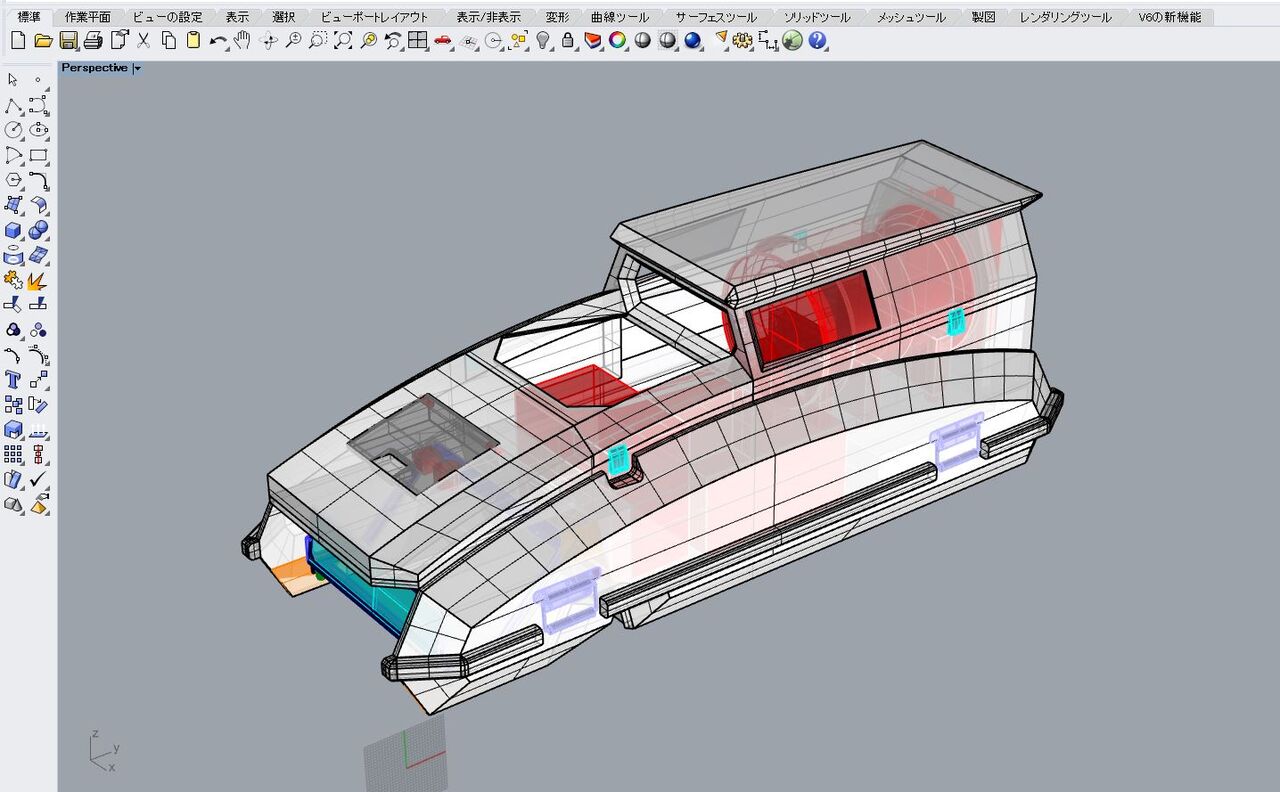
Task: Pick the Rectangle tool in the sidebar
Action: pyautogui.click(x=38, y=155)
